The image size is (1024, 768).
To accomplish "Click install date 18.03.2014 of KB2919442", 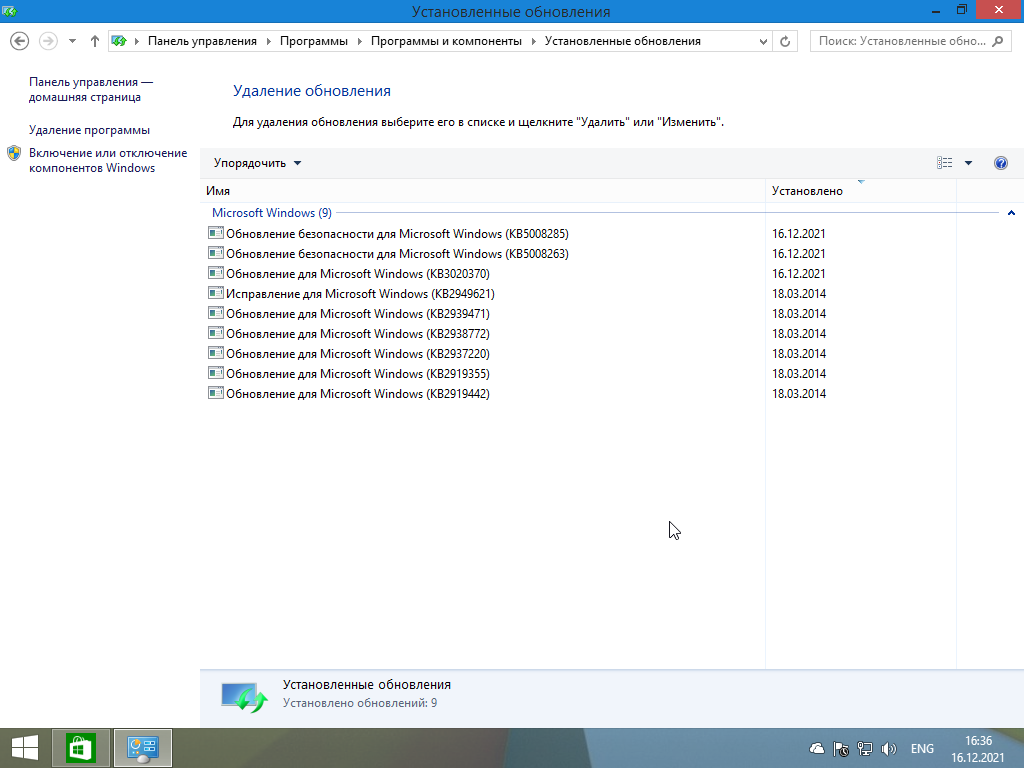I will (799, 394).
